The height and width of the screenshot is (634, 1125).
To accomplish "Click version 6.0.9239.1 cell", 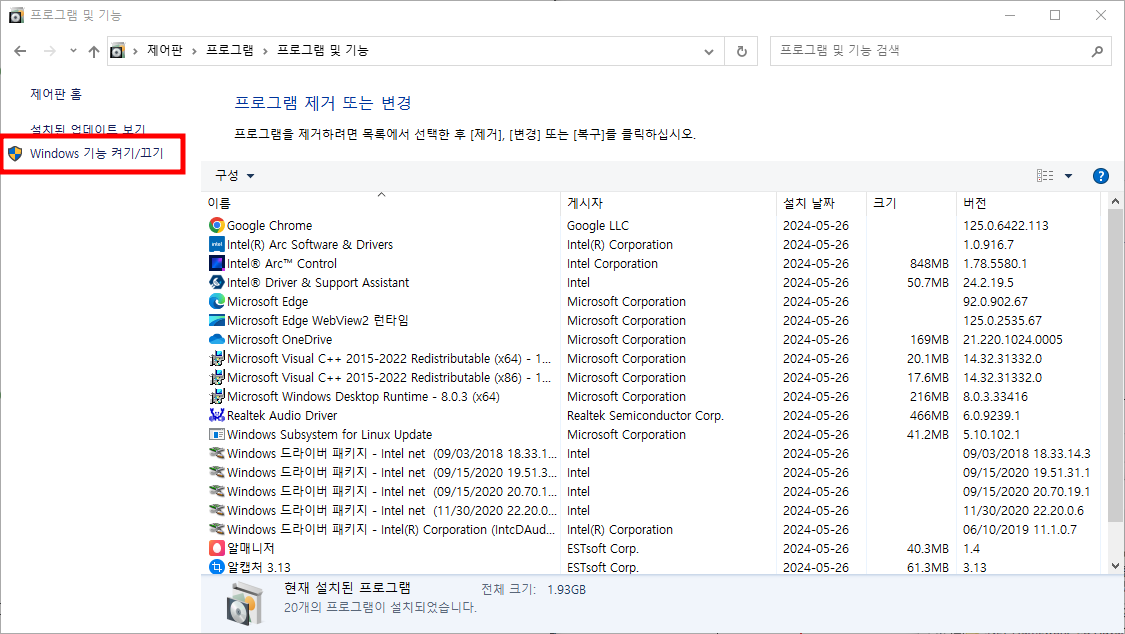I will 991,415.
